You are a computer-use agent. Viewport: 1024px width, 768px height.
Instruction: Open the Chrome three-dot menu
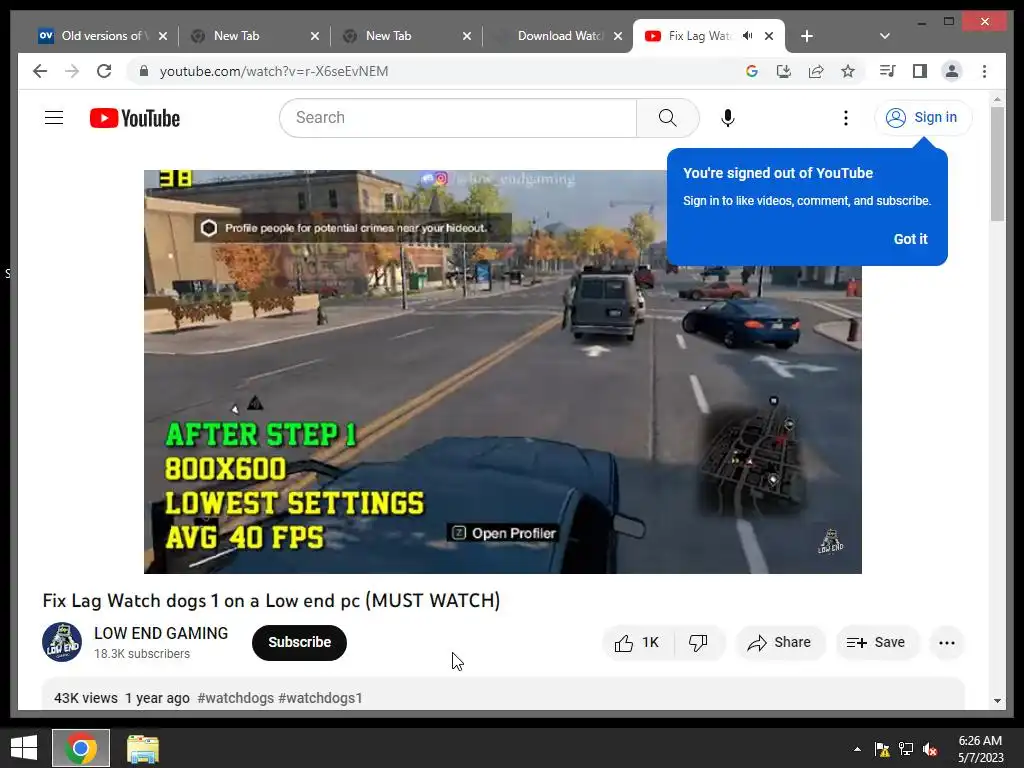(984, 71)
